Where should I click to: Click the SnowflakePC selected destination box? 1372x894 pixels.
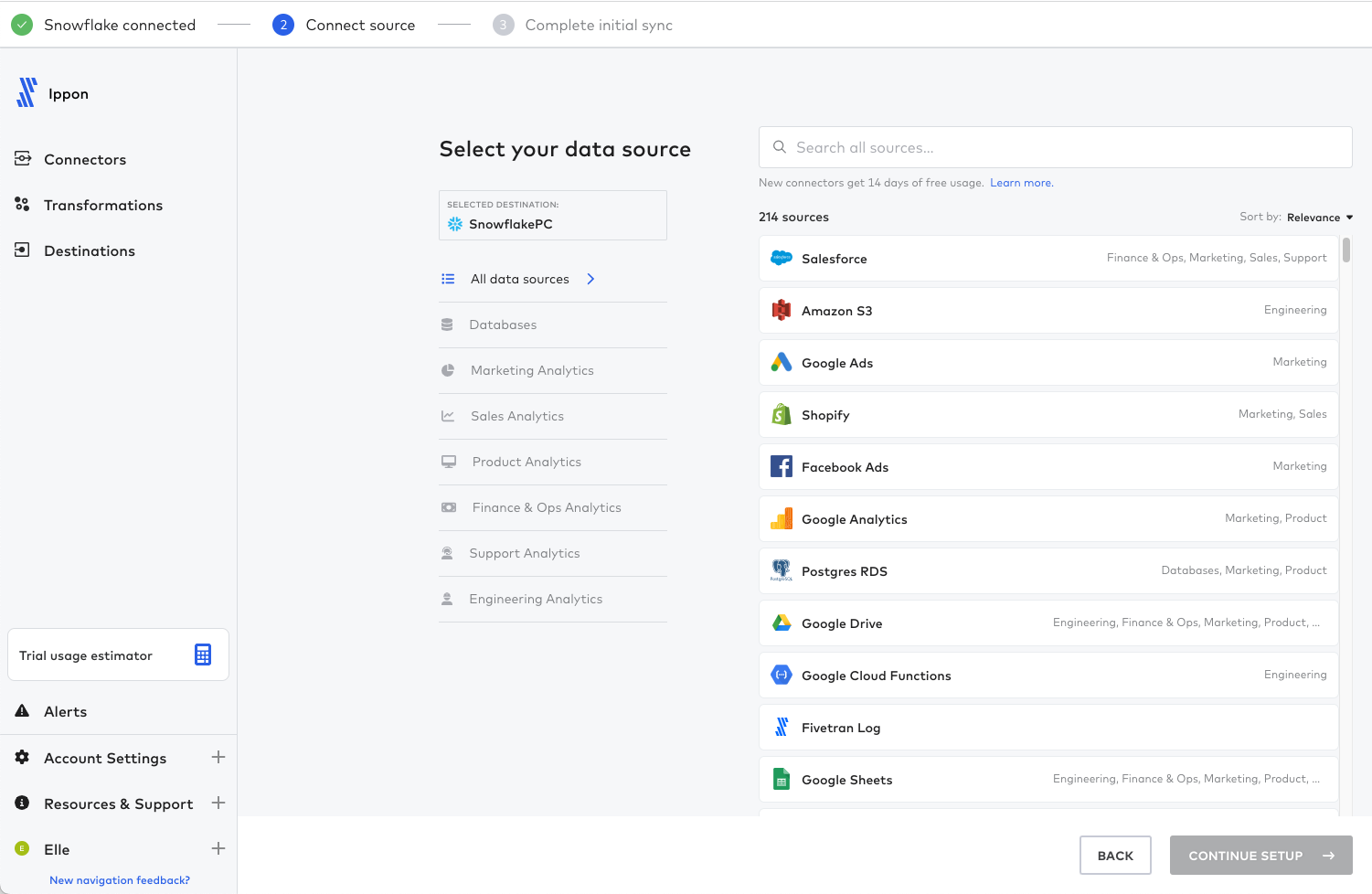[553, 215]
